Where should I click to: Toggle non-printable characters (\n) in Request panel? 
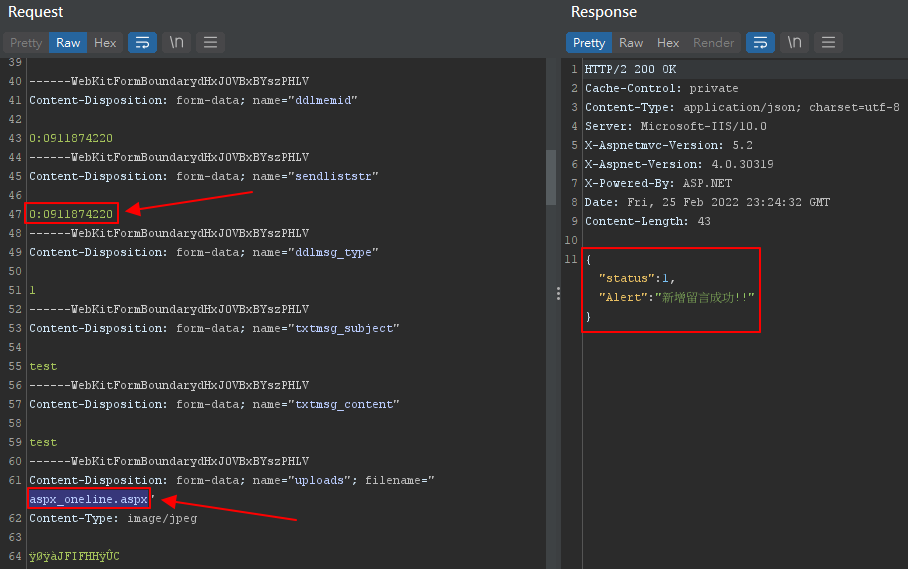click(x=177, y=43)
